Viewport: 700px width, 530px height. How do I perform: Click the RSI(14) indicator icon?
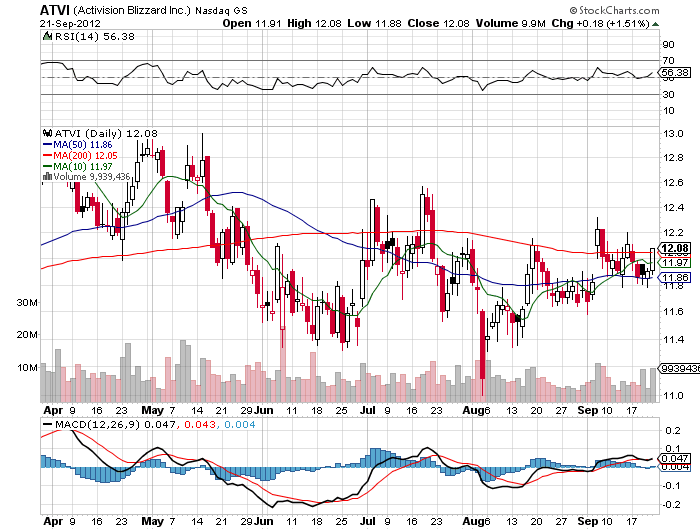tap(47, 36)
